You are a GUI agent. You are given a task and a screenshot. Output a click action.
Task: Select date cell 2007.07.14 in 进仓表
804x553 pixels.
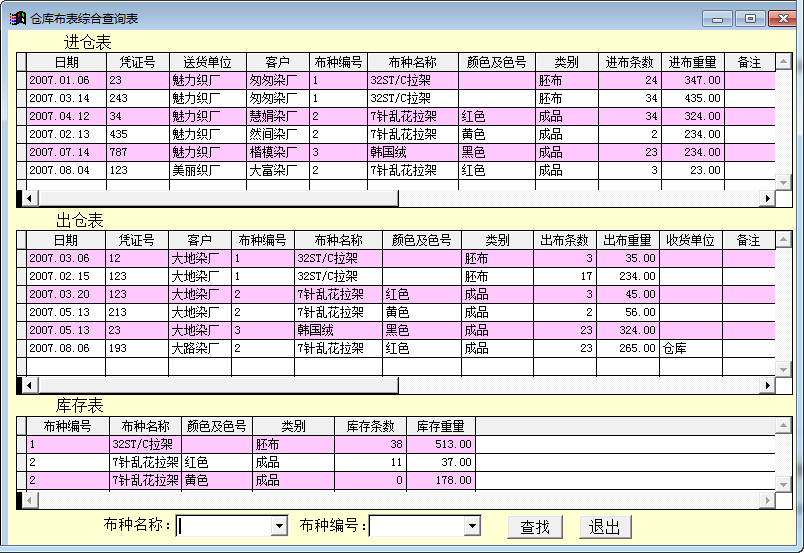(67, 152)
